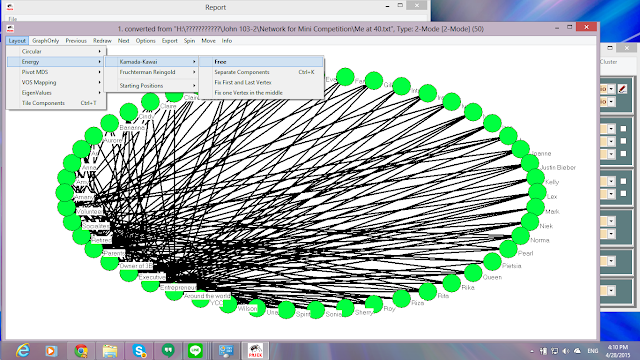Viewport: 640px width, 360px height.
Task: Select Fix First and Last Vertex
Action: 262,82
